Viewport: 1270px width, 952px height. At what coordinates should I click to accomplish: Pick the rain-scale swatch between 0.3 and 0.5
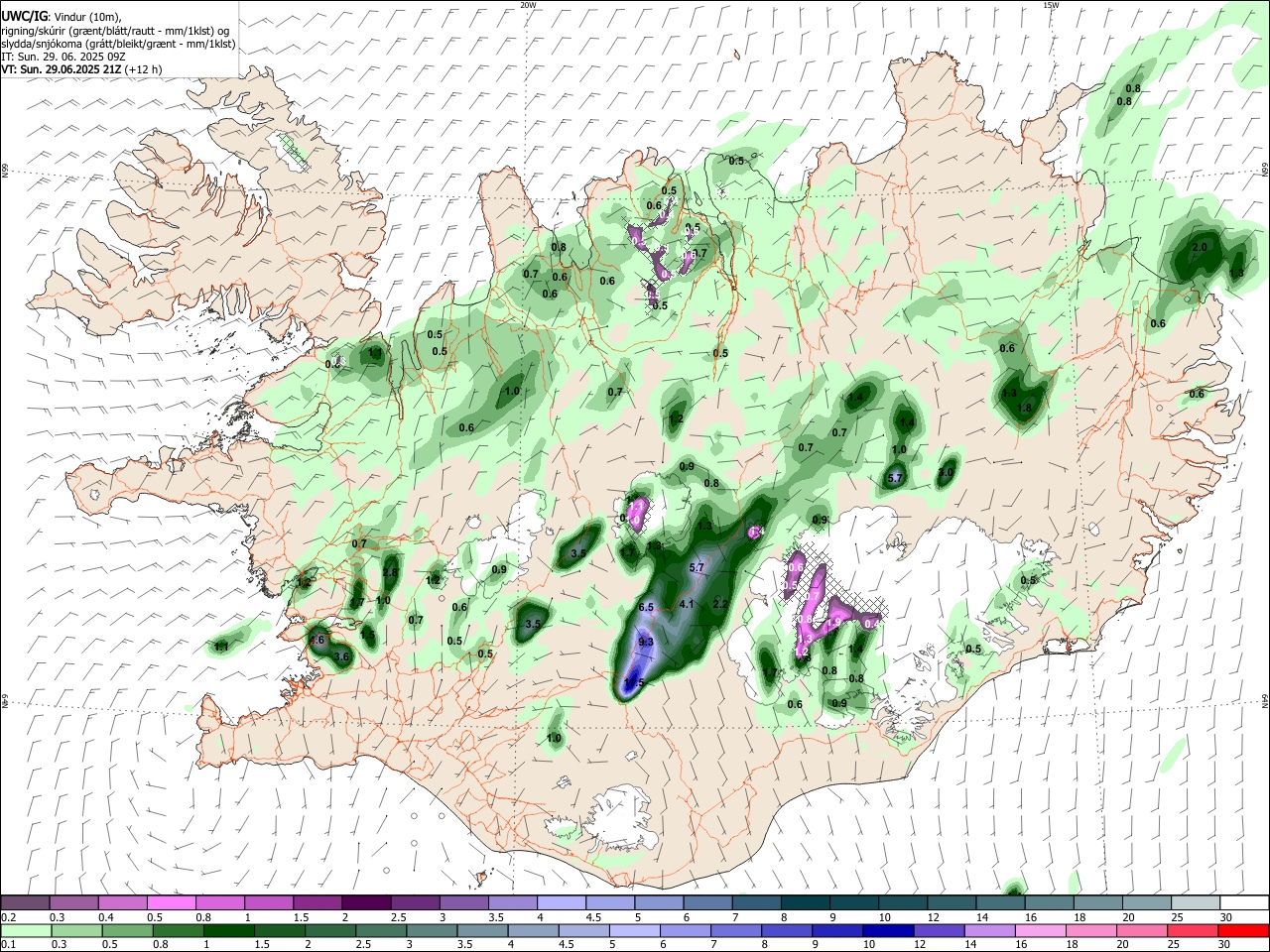78,930
